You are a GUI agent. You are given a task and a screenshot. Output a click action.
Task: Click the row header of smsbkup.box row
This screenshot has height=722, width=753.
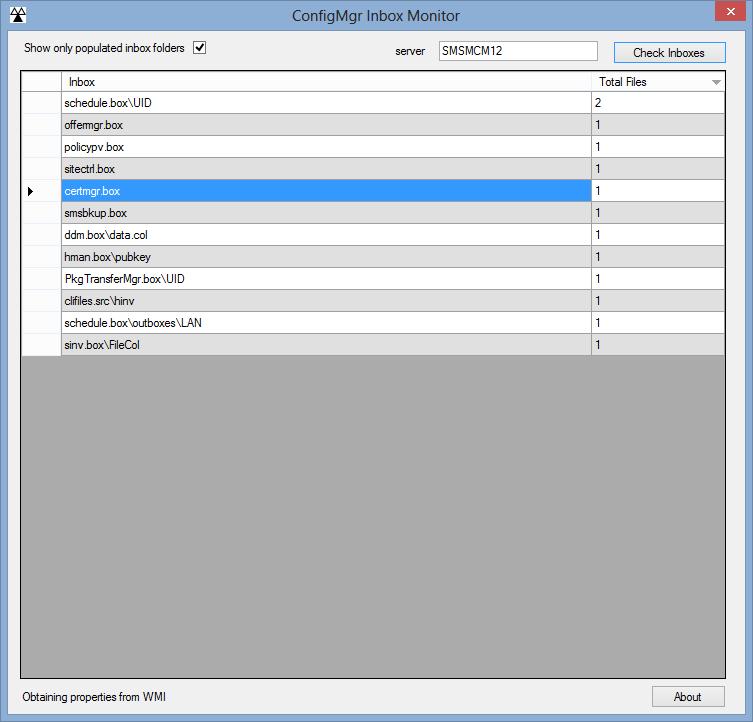(41, 213)
